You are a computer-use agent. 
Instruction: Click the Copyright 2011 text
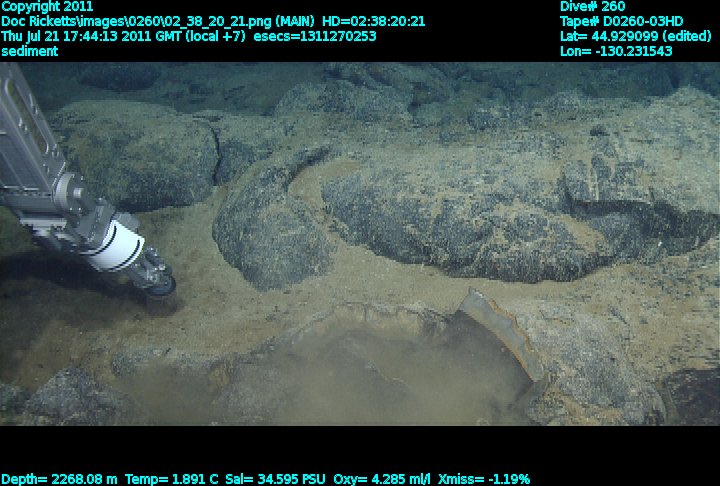click(48, 6)
